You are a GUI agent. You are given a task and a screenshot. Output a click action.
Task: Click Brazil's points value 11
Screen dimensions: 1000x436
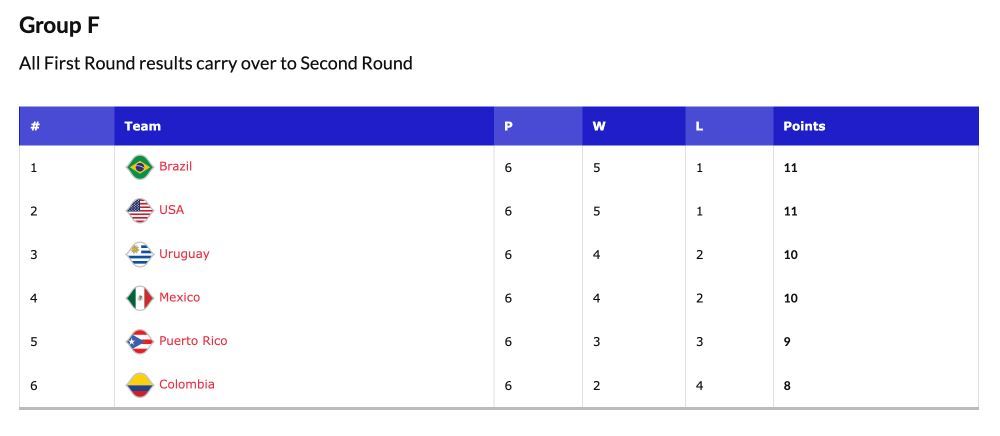[791, 168]
